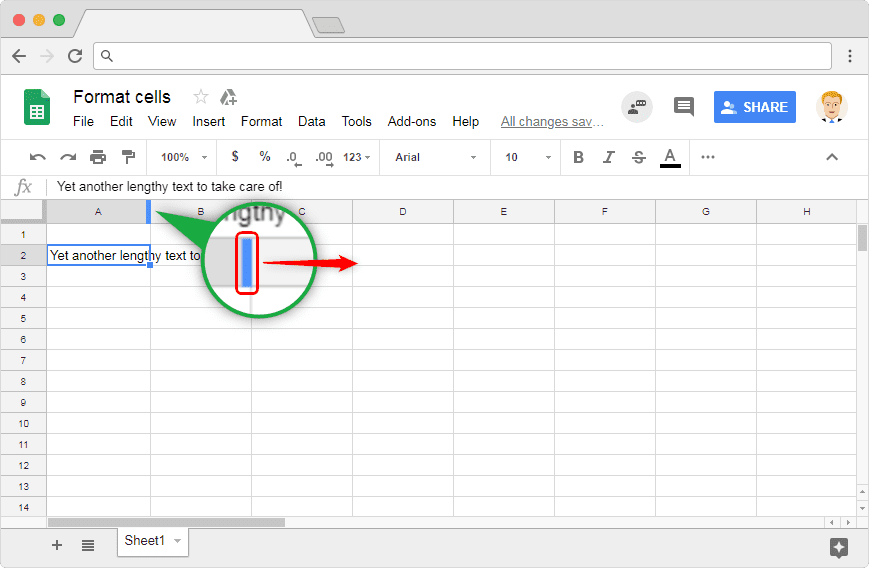Open the Arial font dropdown
Image resolution: width=869 pixels, height=568 pixels.
[436, 157]
